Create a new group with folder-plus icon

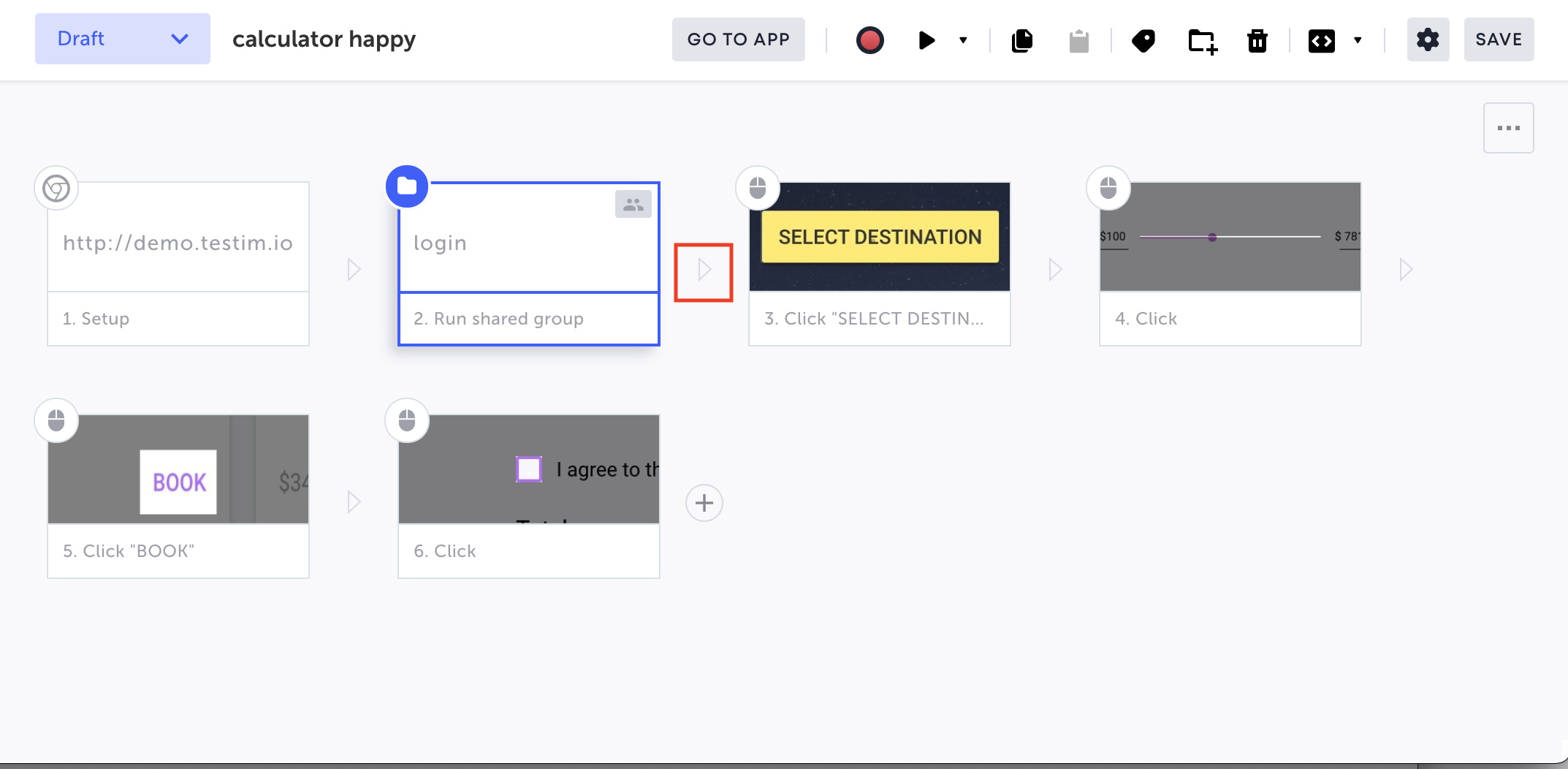[1203, 41]
